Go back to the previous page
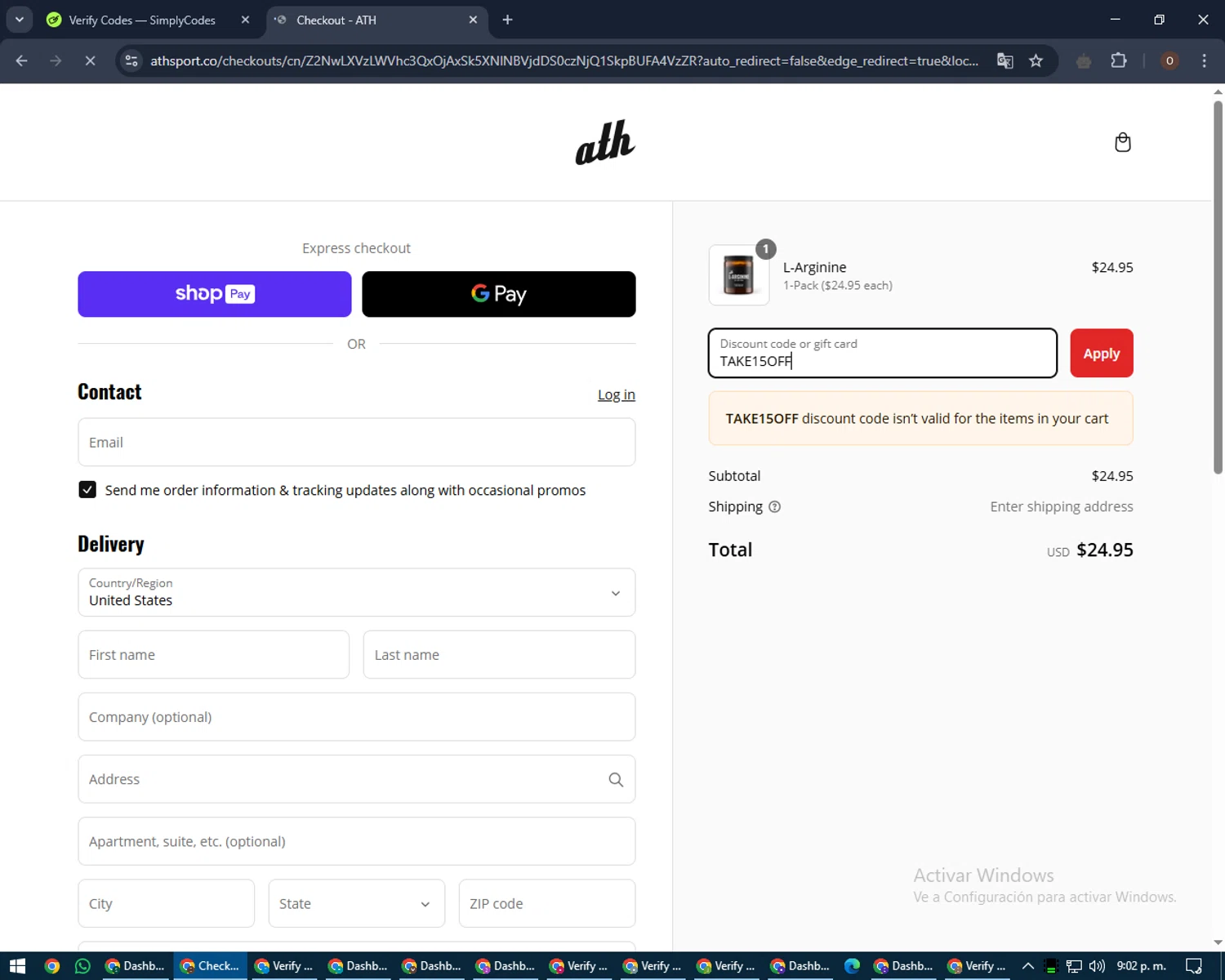The height and width of the screenshot is (980, 1225). pos(22,60)
